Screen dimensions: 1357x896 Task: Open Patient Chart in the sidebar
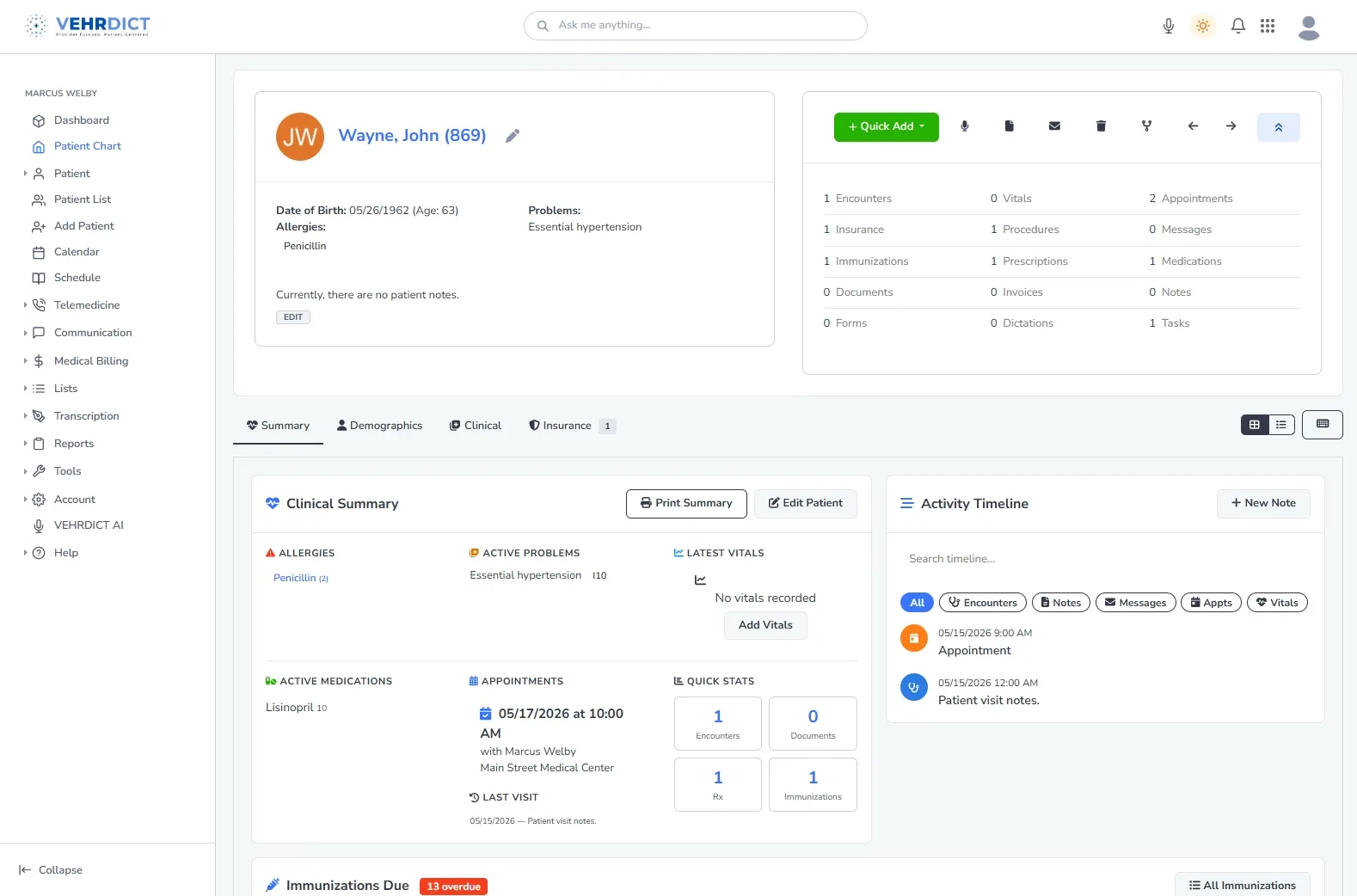click(x=88, y=146)
